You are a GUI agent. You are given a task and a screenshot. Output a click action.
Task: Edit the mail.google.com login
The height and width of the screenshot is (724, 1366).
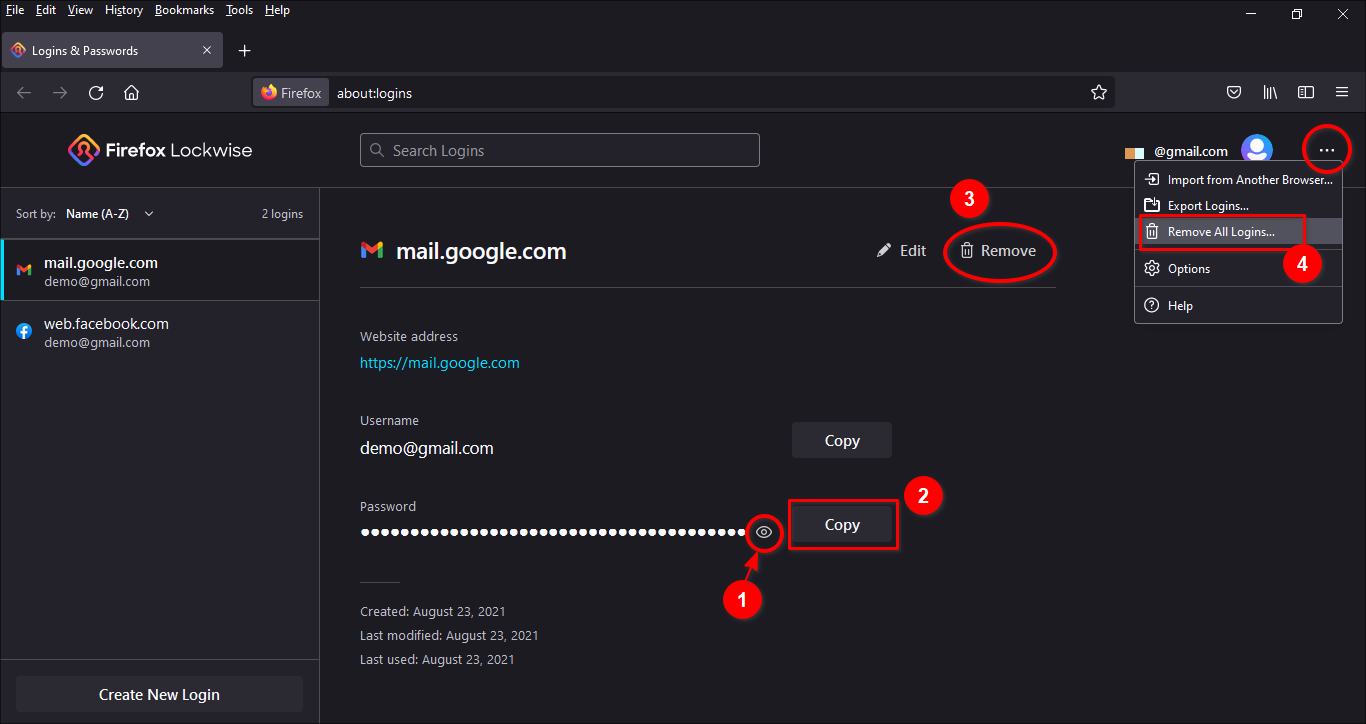901,251
